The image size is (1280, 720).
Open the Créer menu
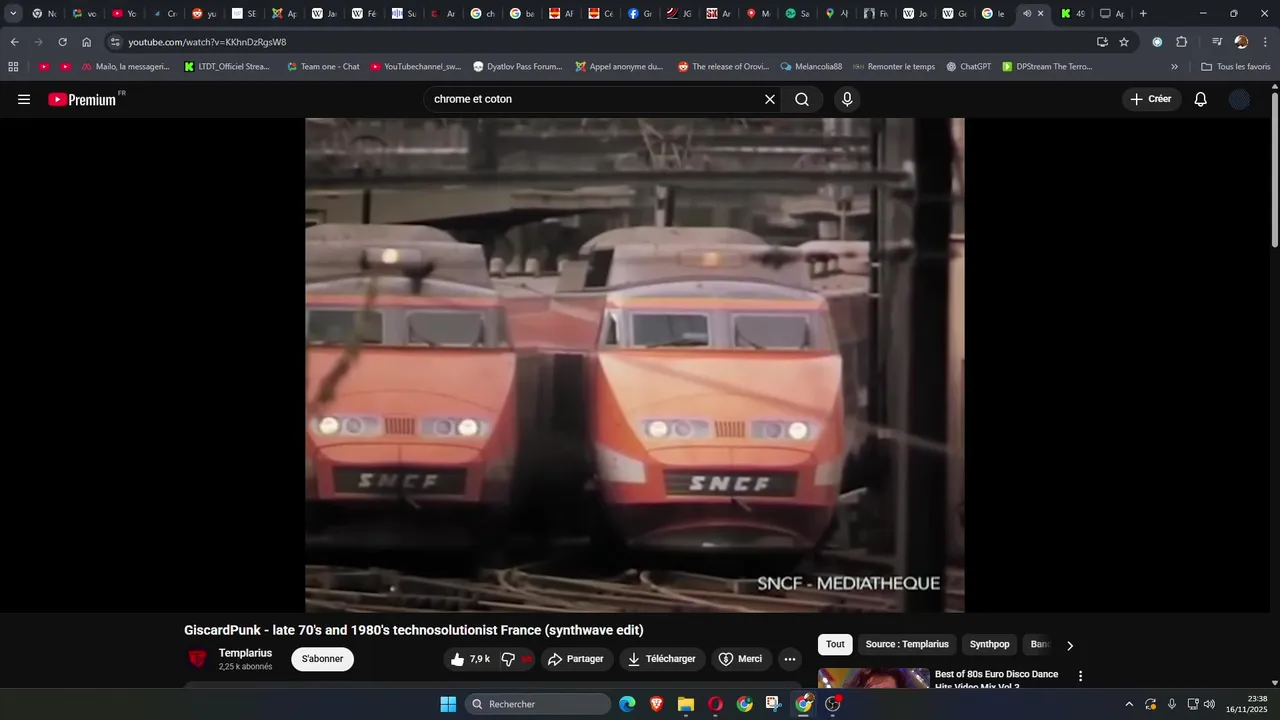[1151, 100]
